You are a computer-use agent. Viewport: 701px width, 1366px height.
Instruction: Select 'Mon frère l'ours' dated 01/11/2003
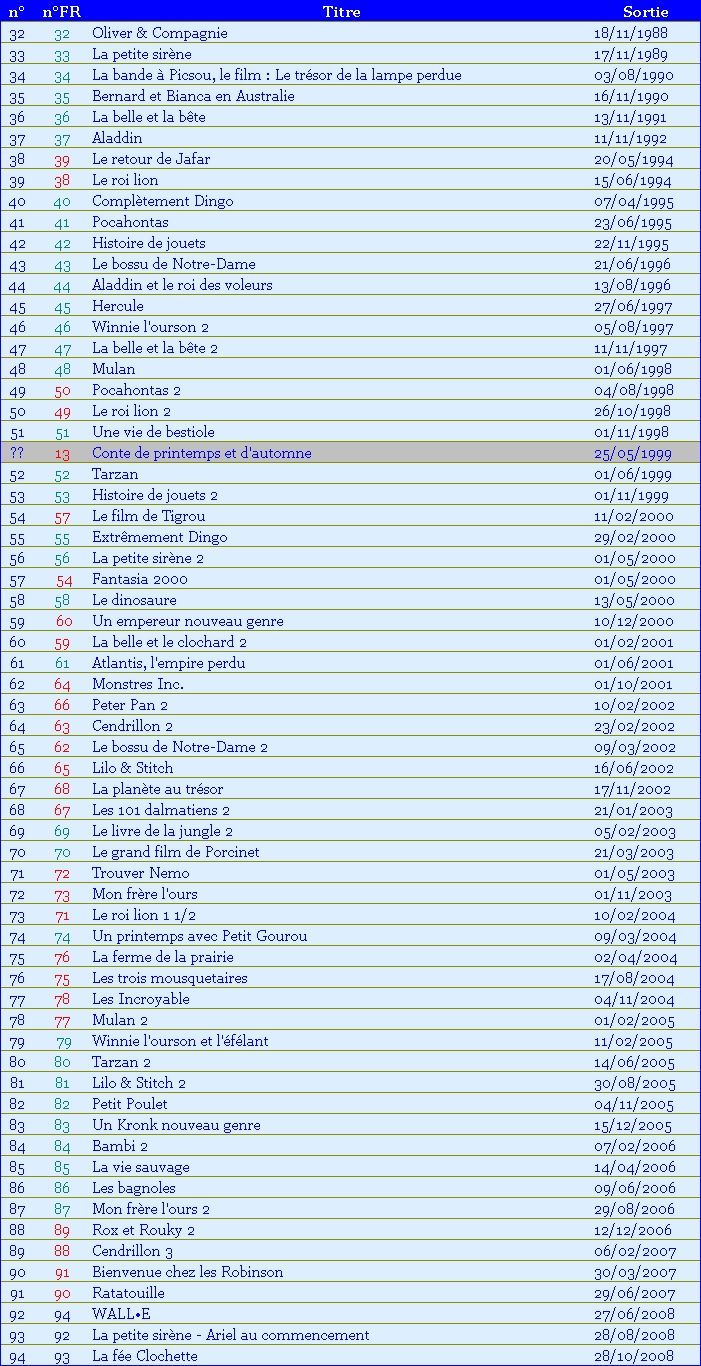[x=145, y=894]
